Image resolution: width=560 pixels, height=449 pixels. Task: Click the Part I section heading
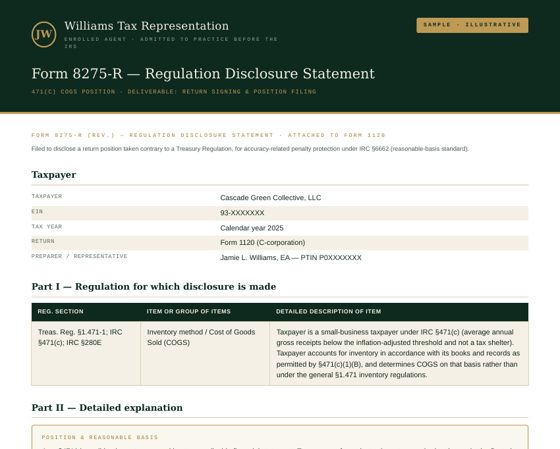pyautogui.click(x=154, y=286)
